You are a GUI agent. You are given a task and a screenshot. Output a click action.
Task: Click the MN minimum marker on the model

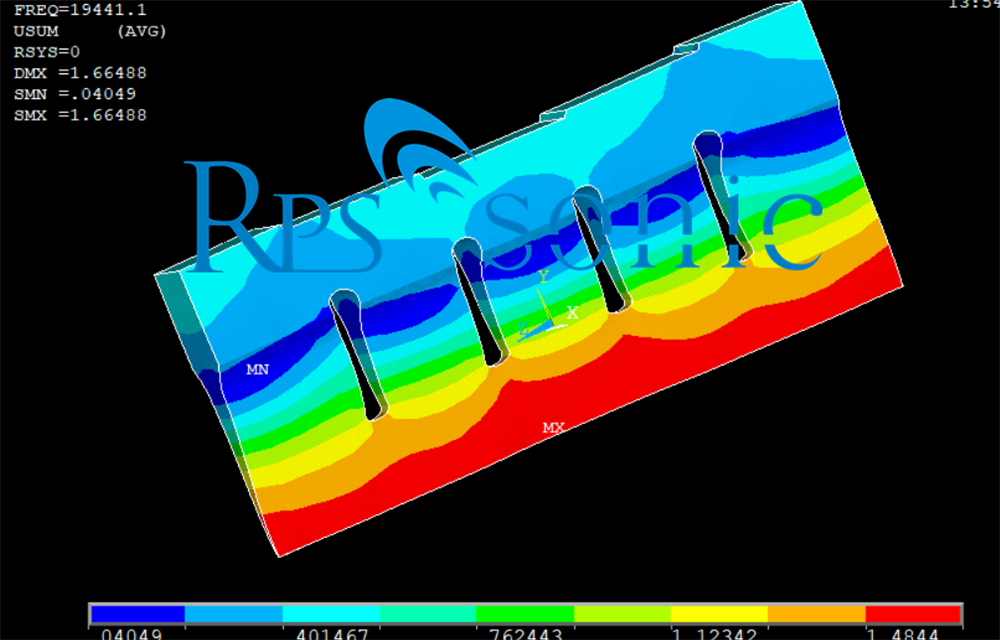pos(258,370)
